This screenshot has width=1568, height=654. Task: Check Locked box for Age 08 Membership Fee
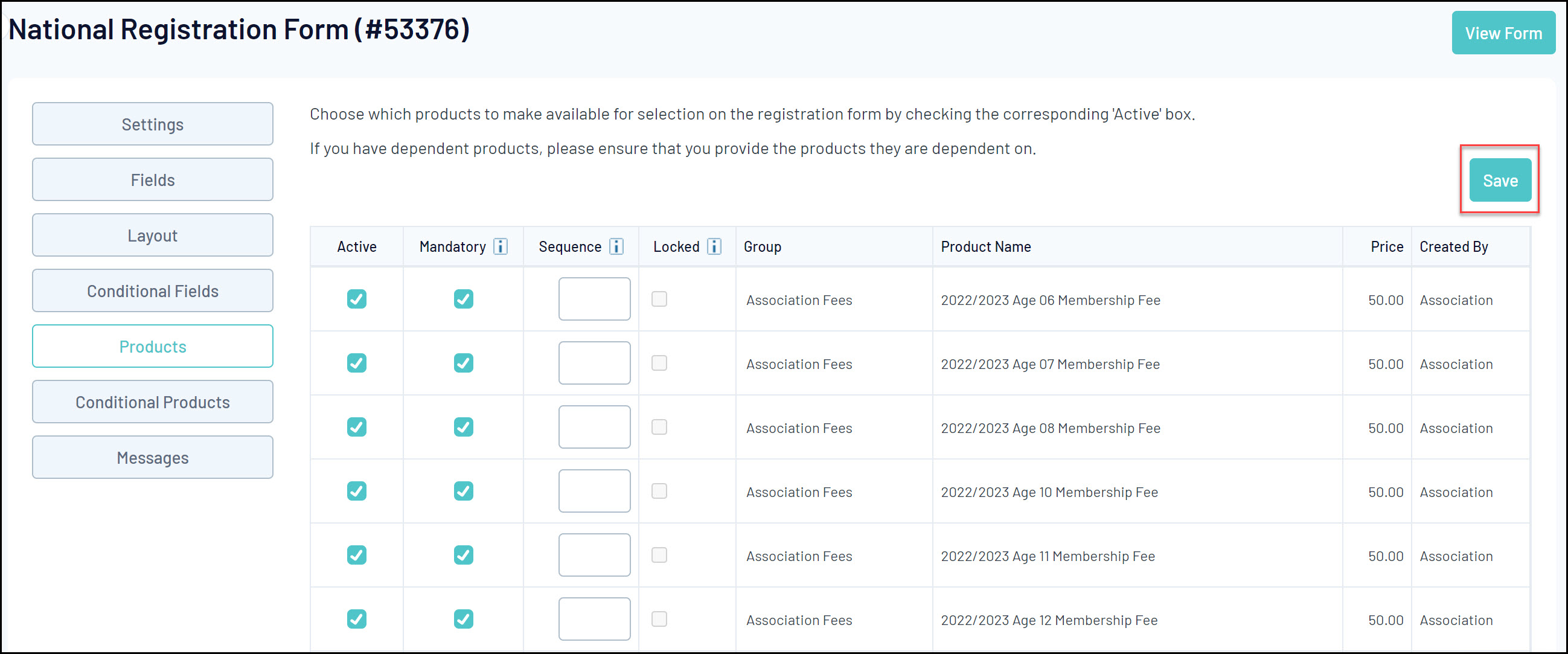[659, 427]
